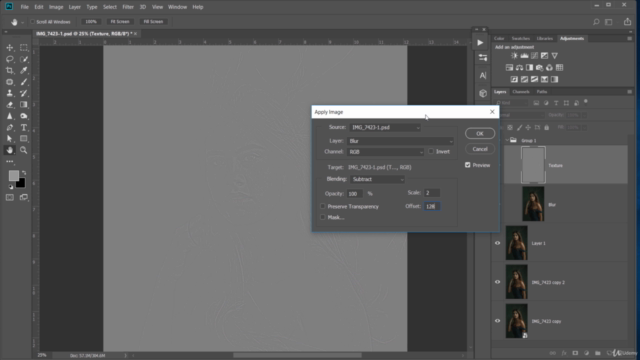Open the Filter menu
This screenshot has height=360, width=640.
[x=128, y=7]
